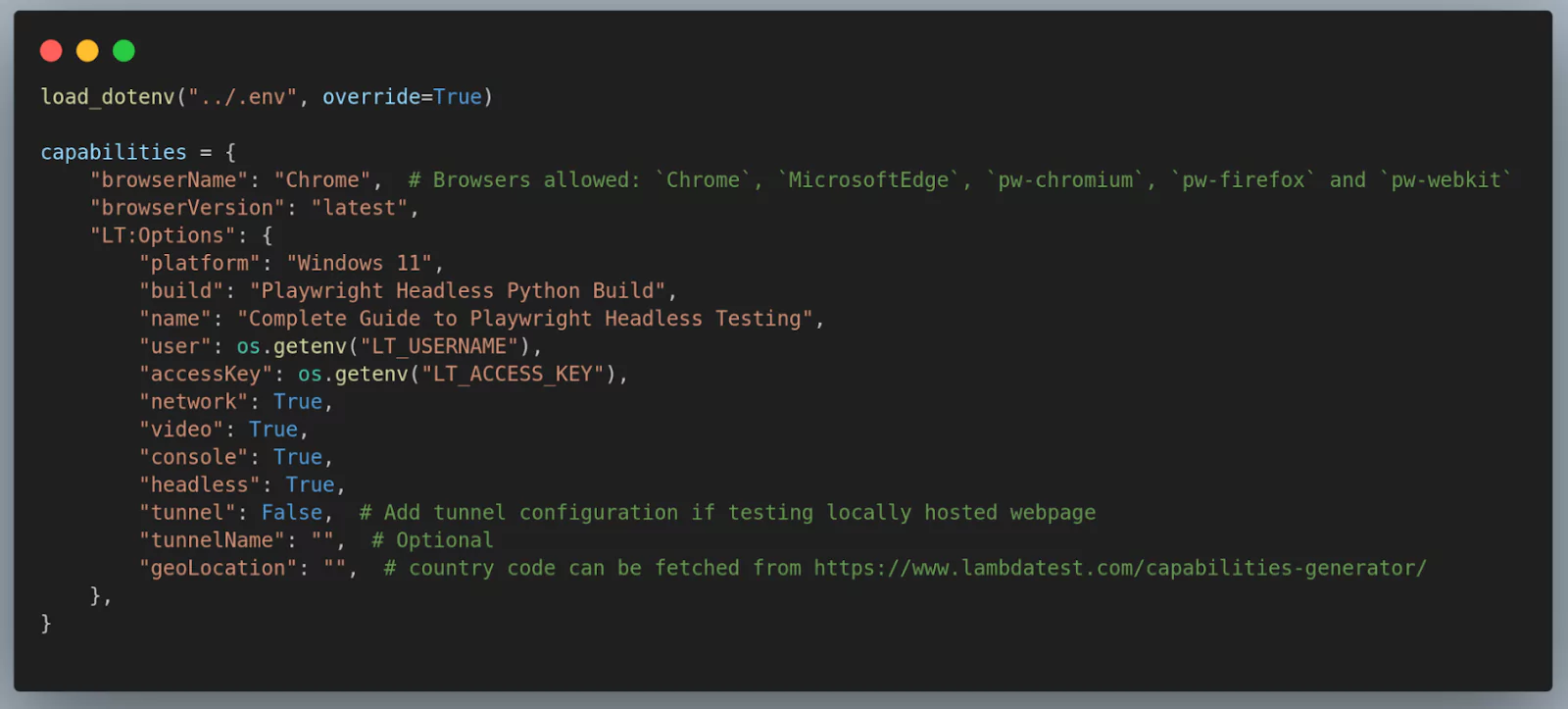Image resolution: width=1568 pixels, height=709 pixels.
Task: Open the lambdatest capabilities-generator URL
Action: (1119, 569)
